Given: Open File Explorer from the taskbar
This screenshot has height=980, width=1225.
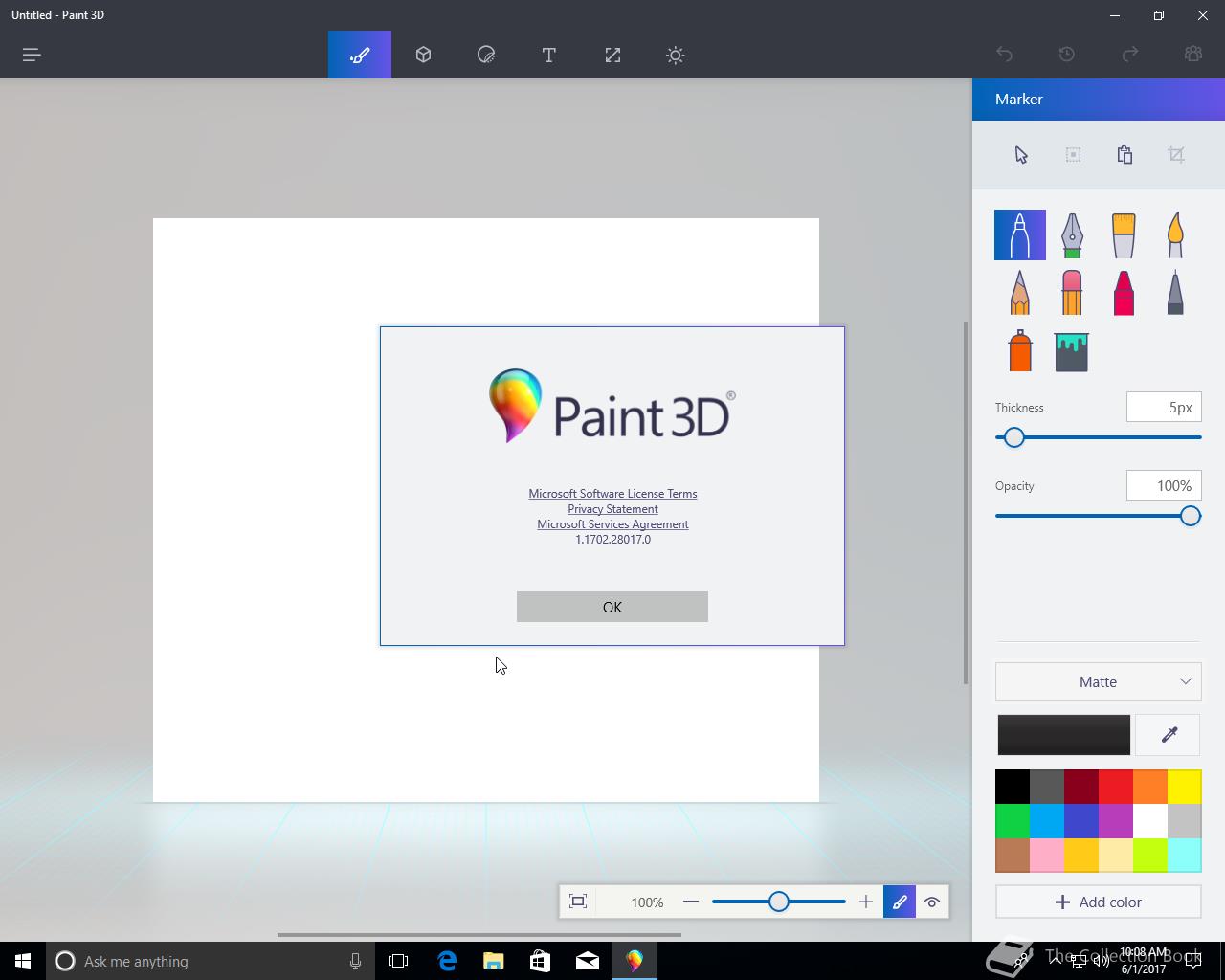Looking at the screenshot, I should [494, 961].
